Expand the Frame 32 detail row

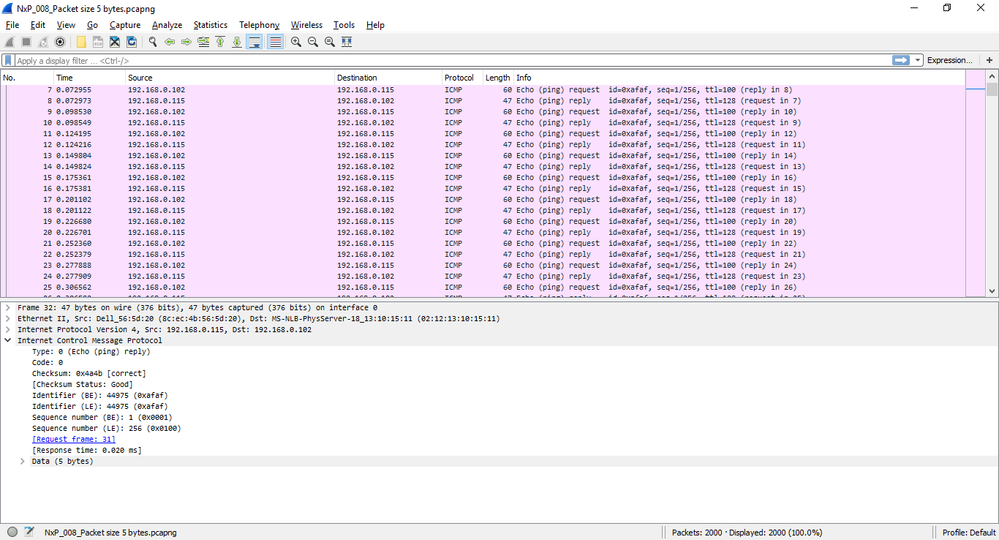(8, 308)
